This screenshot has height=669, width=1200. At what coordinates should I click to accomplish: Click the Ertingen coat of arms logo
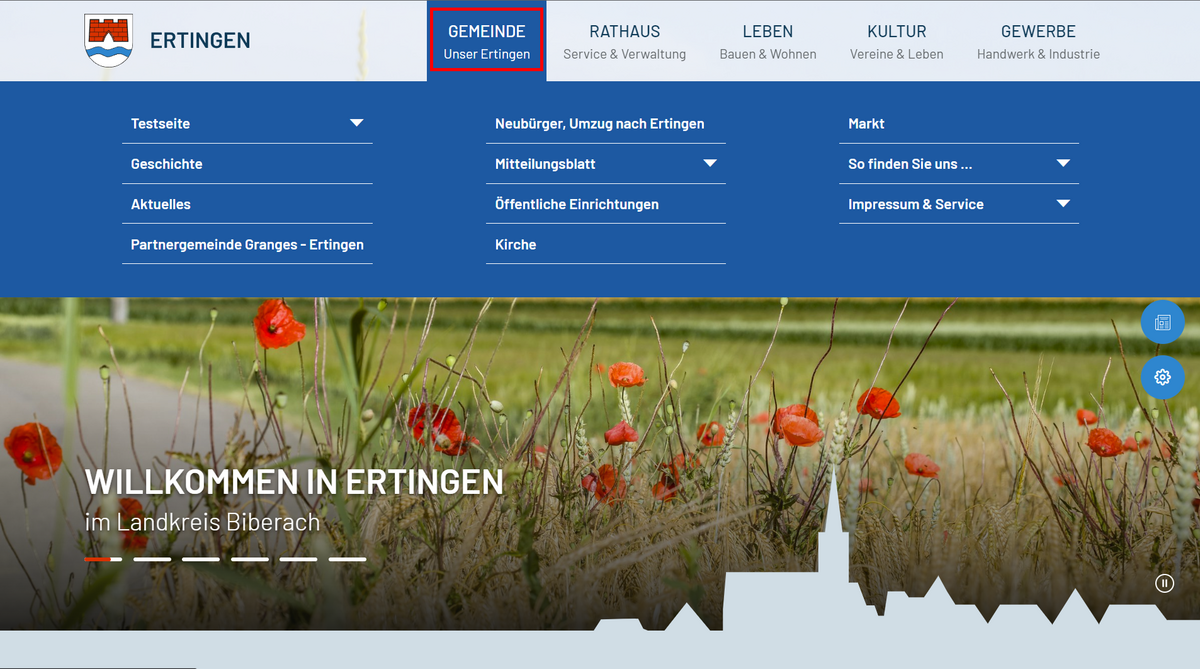click(108, 41)
